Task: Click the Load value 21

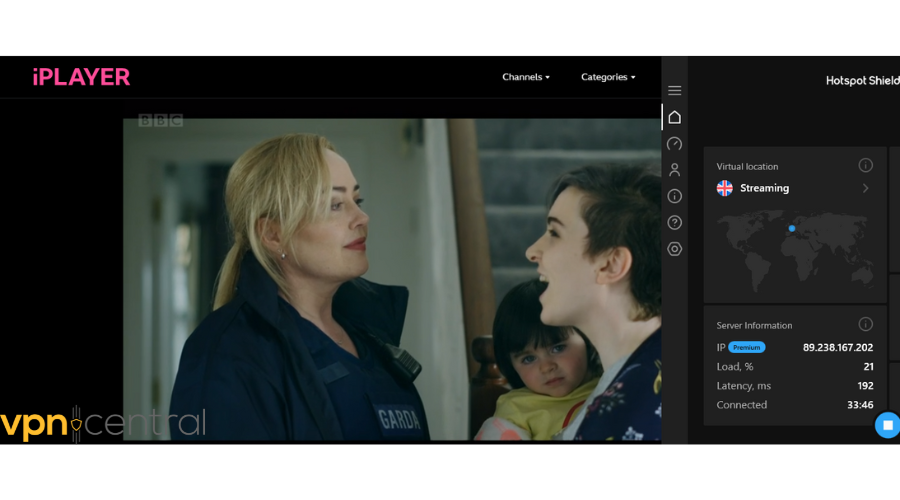Action: pos(868,366)
